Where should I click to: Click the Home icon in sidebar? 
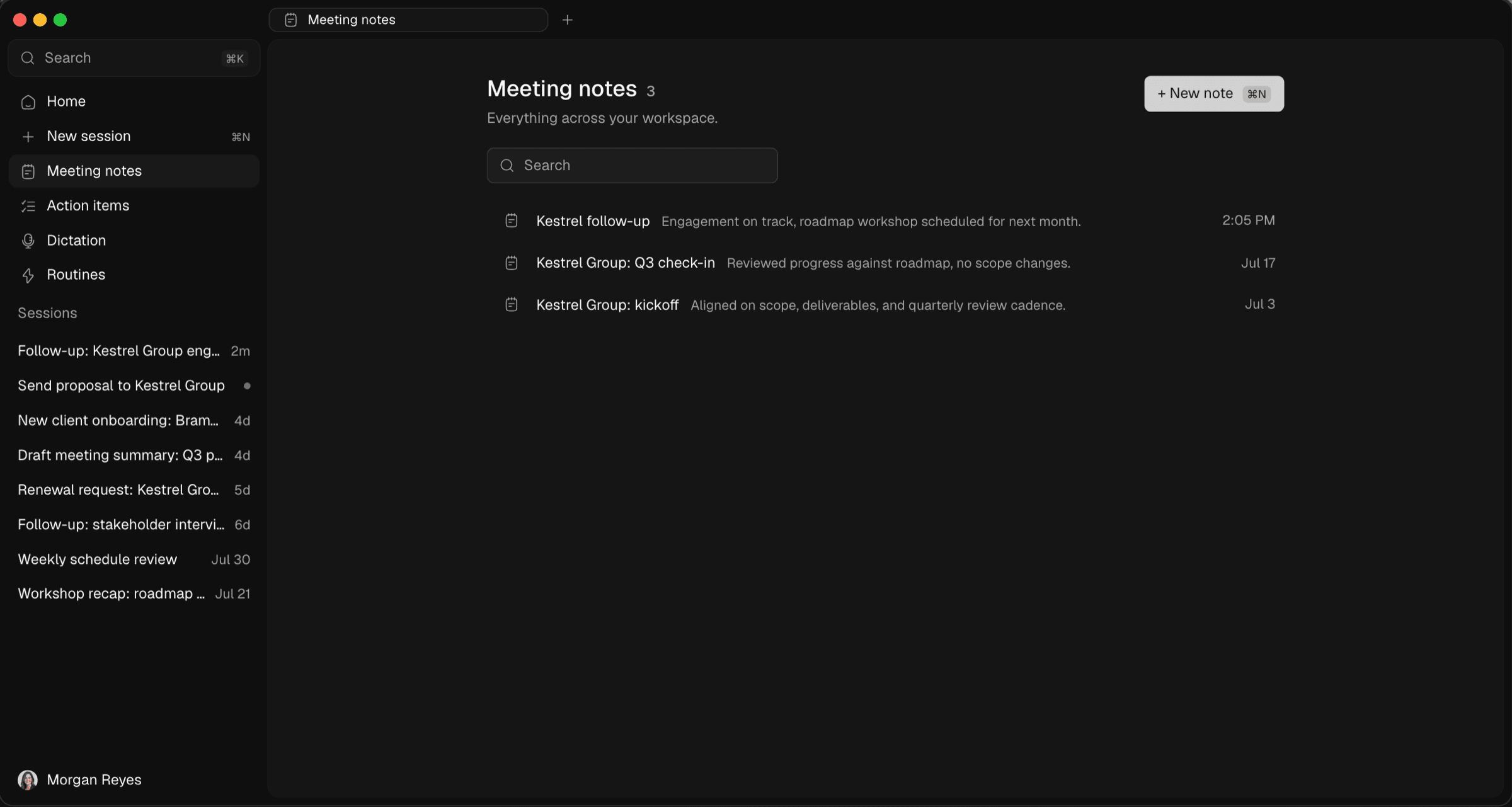click(28, 102)
